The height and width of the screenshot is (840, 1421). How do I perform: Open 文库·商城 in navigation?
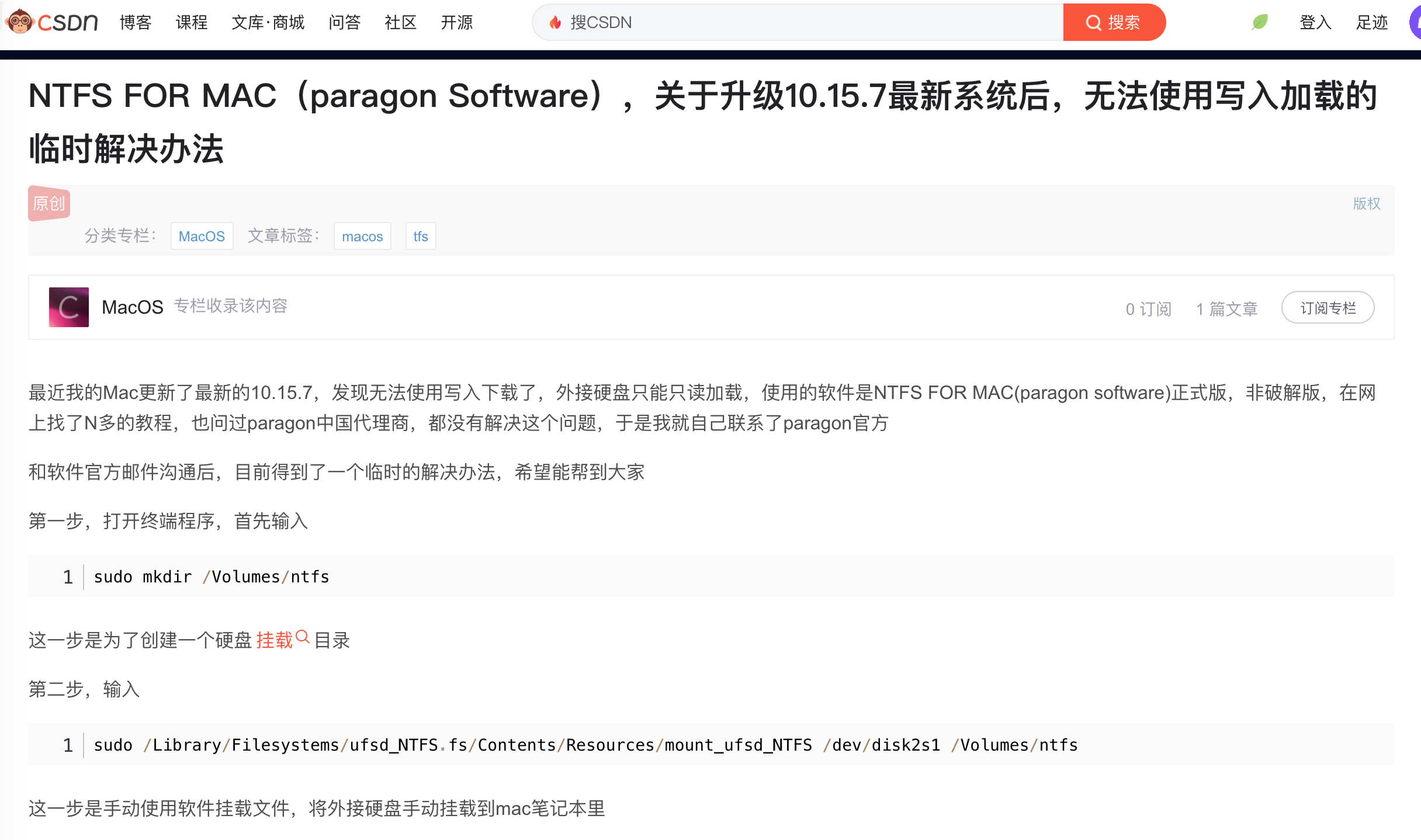click(268, 22)
